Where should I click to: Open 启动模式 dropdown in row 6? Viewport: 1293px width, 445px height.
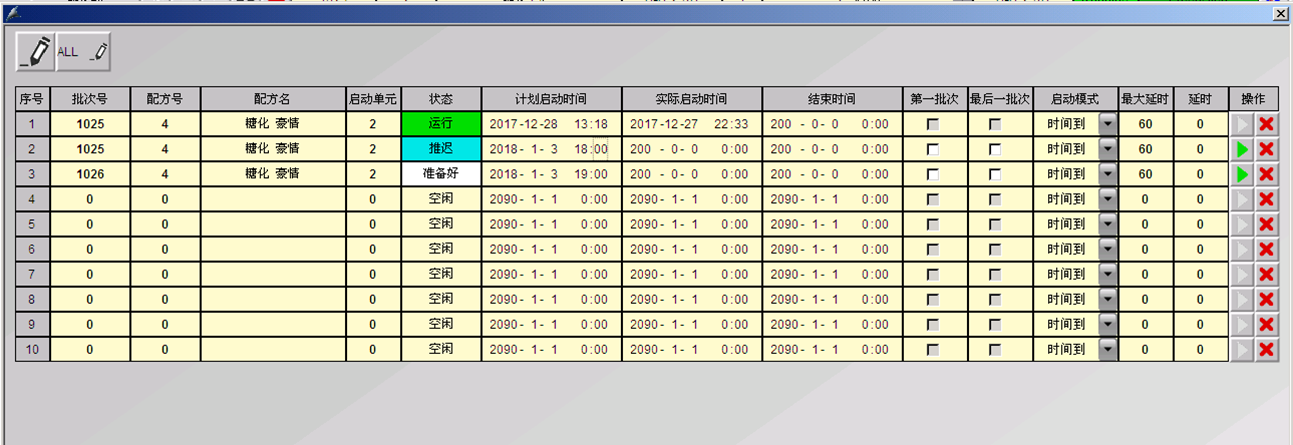click(1107, 249)
